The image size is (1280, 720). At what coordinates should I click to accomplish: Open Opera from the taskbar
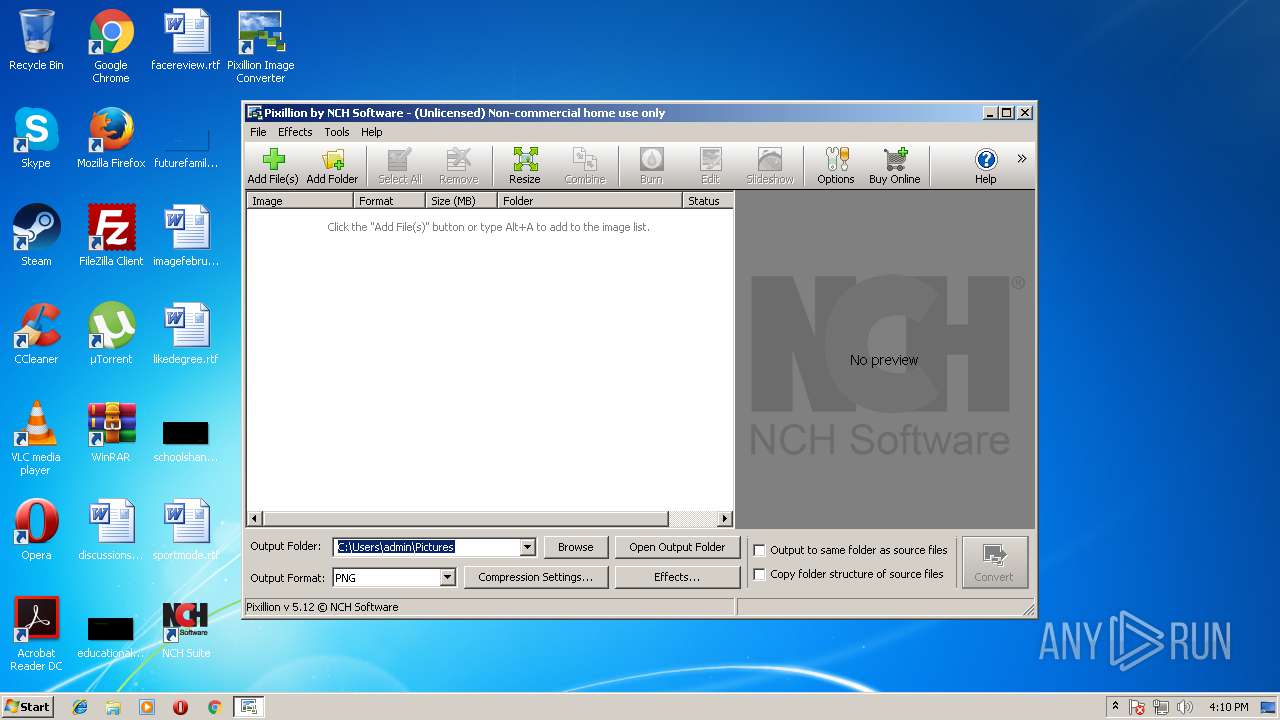click(x=180, y=707)
